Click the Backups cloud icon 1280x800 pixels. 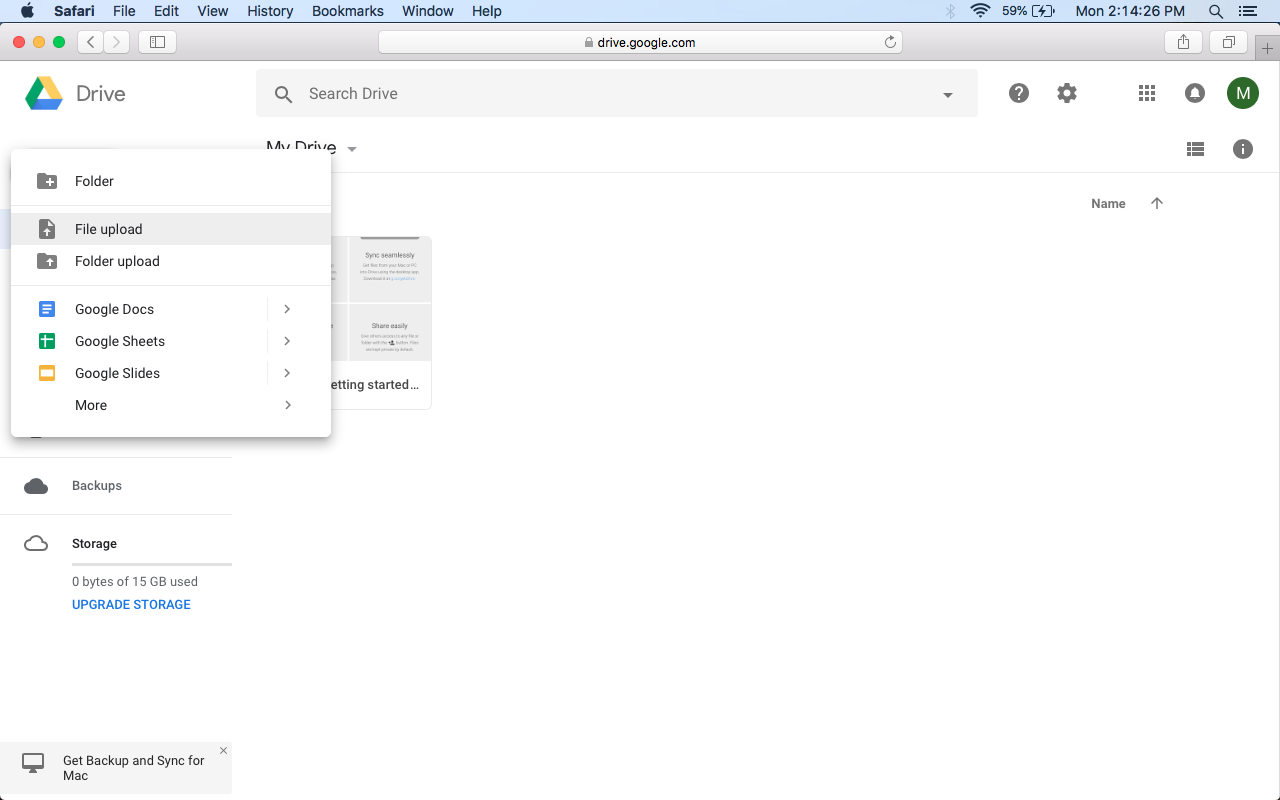pyautogui.click(x=36, y=486)
